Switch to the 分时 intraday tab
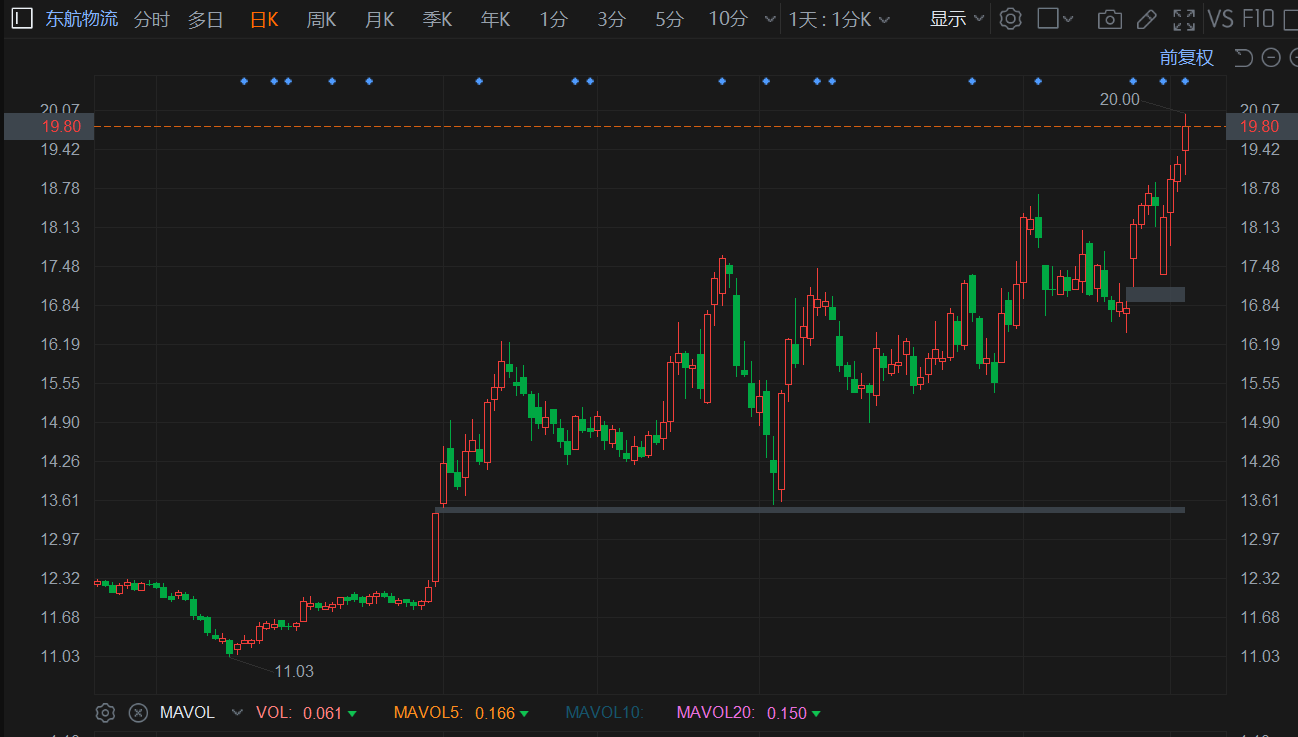 [151, 19]
